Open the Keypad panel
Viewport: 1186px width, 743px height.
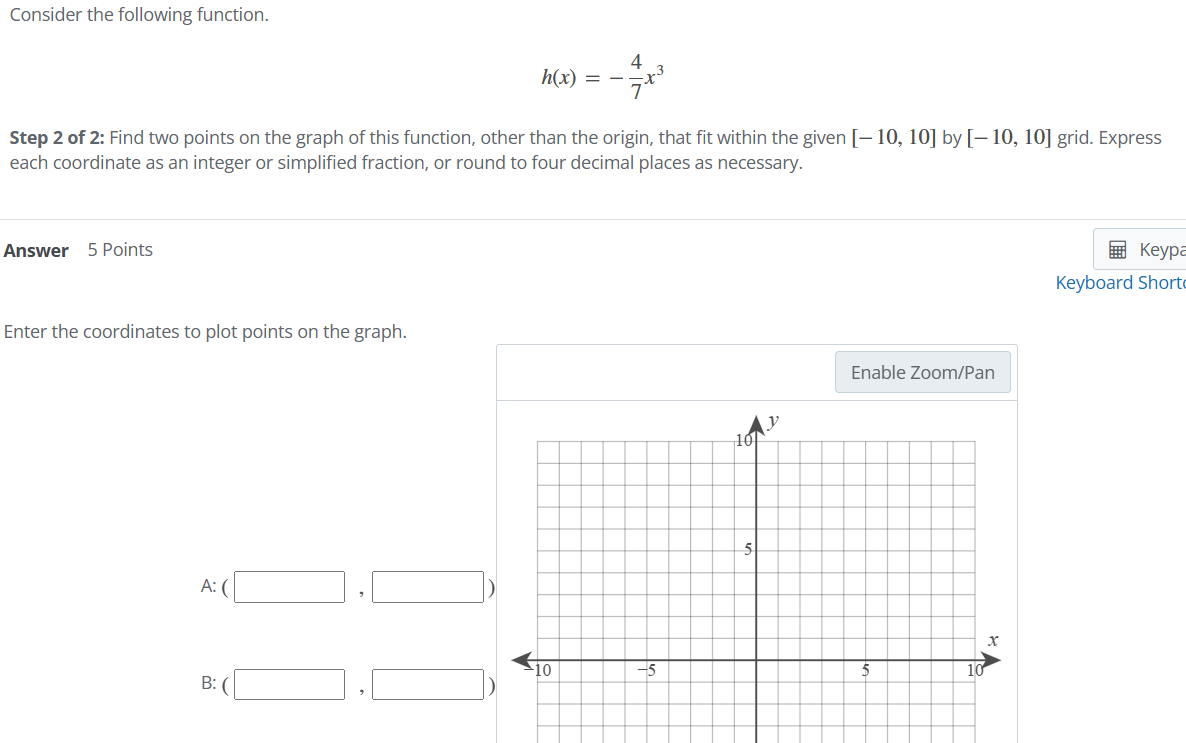[x=1150, y=249]
